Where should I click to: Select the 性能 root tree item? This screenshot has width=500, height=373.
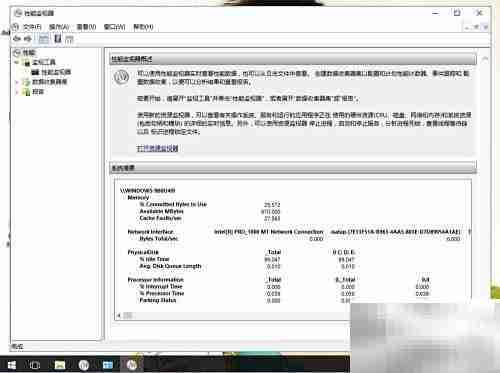29,53
